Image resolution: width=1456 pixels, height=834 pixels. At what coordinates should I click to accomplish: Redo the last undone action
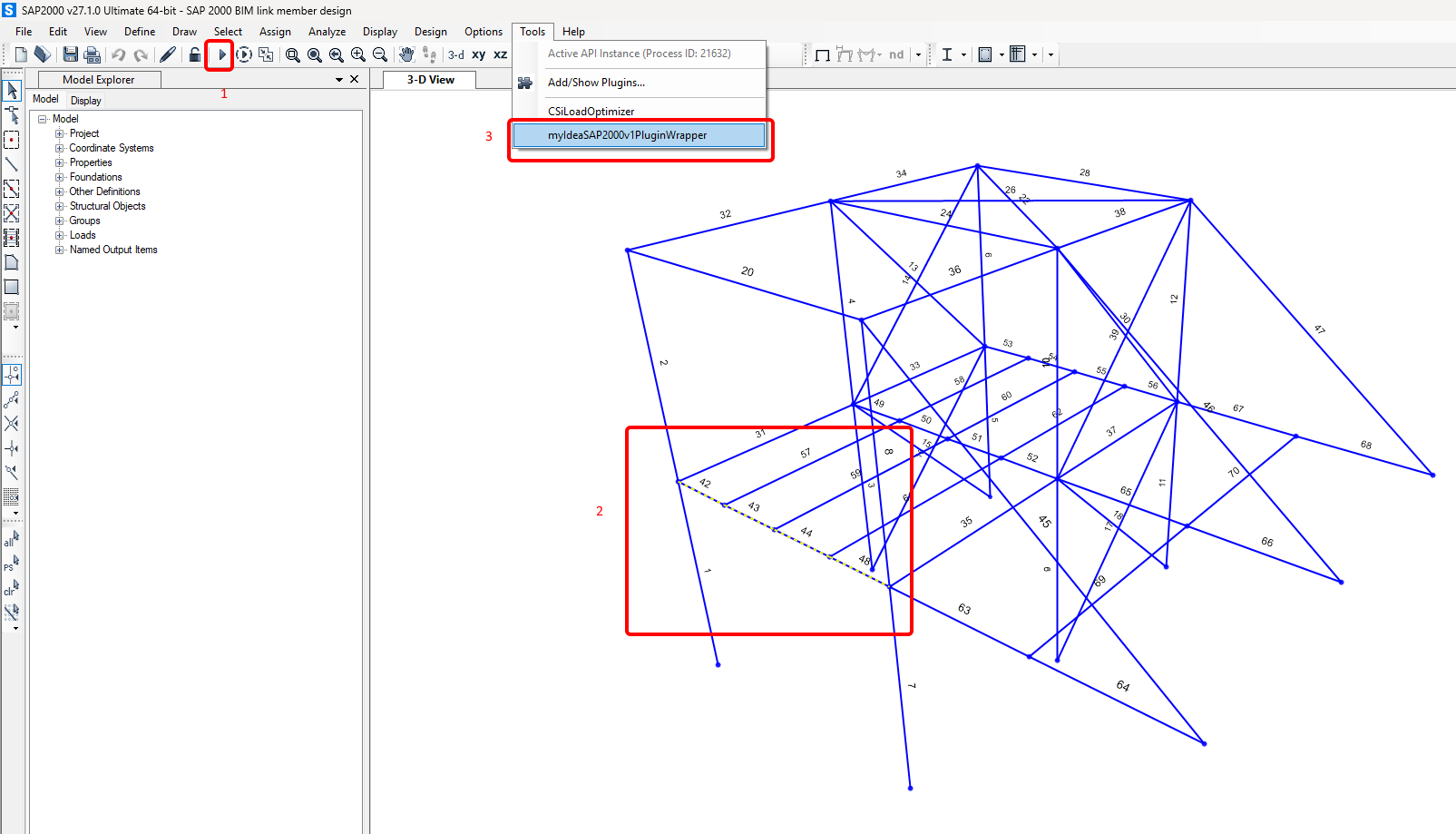click(x=141, y=54)
